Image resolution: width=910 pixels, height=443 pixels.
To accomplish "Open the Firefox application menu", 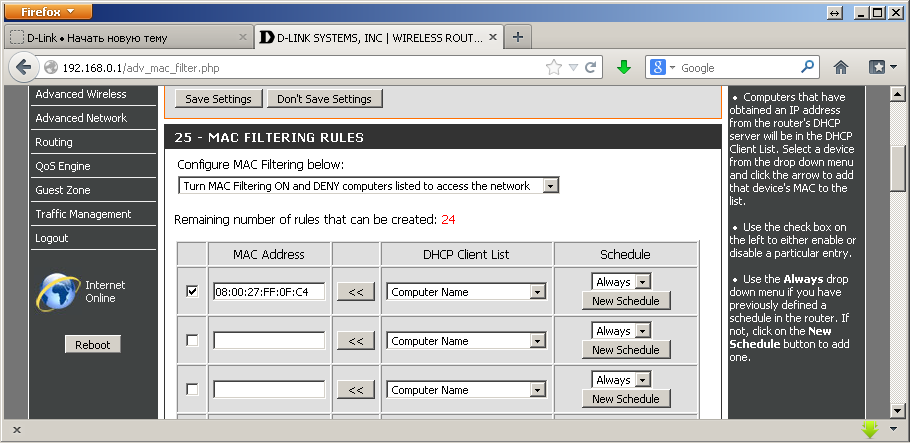I will [49, 11].
